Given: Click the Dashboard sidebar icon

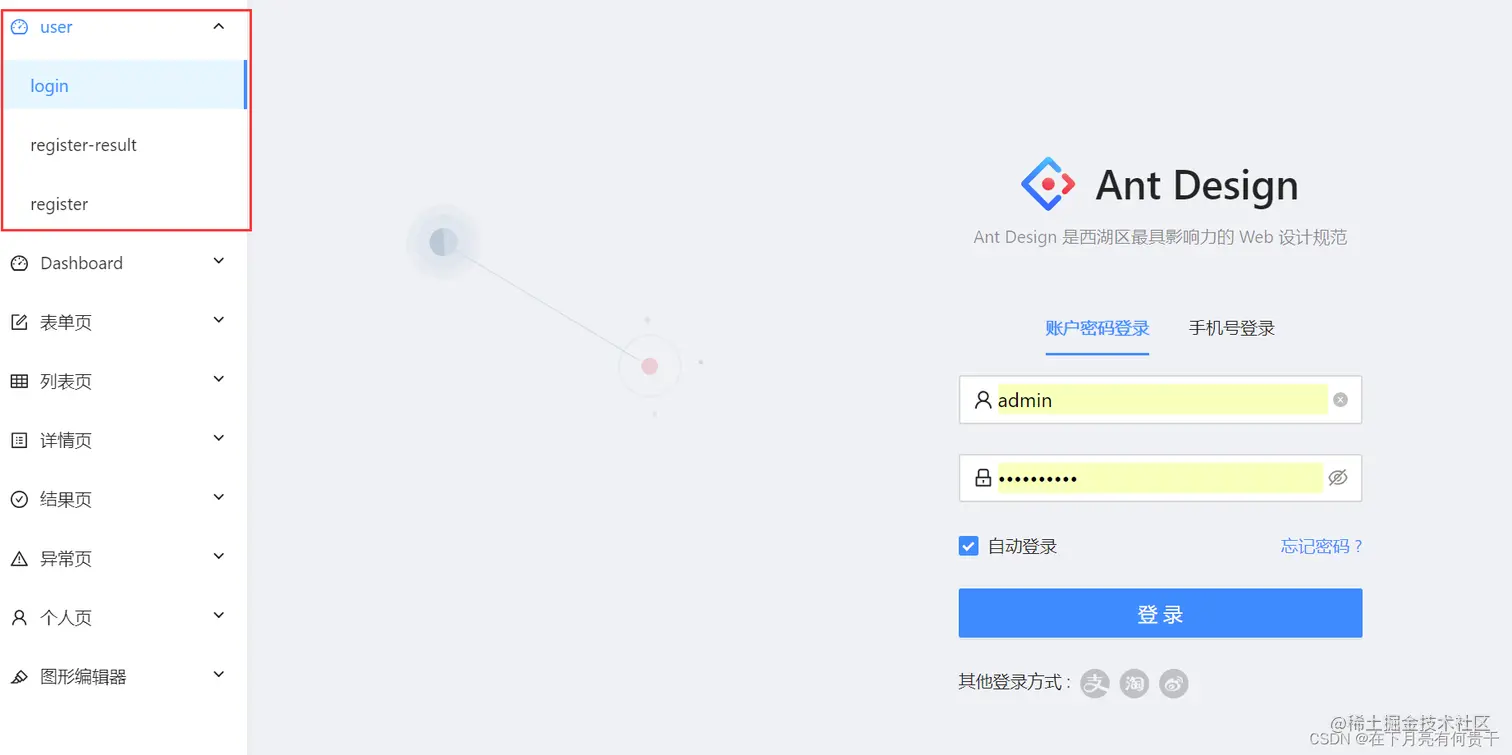Looking at the screenshot, I should [x=20, y=262].
